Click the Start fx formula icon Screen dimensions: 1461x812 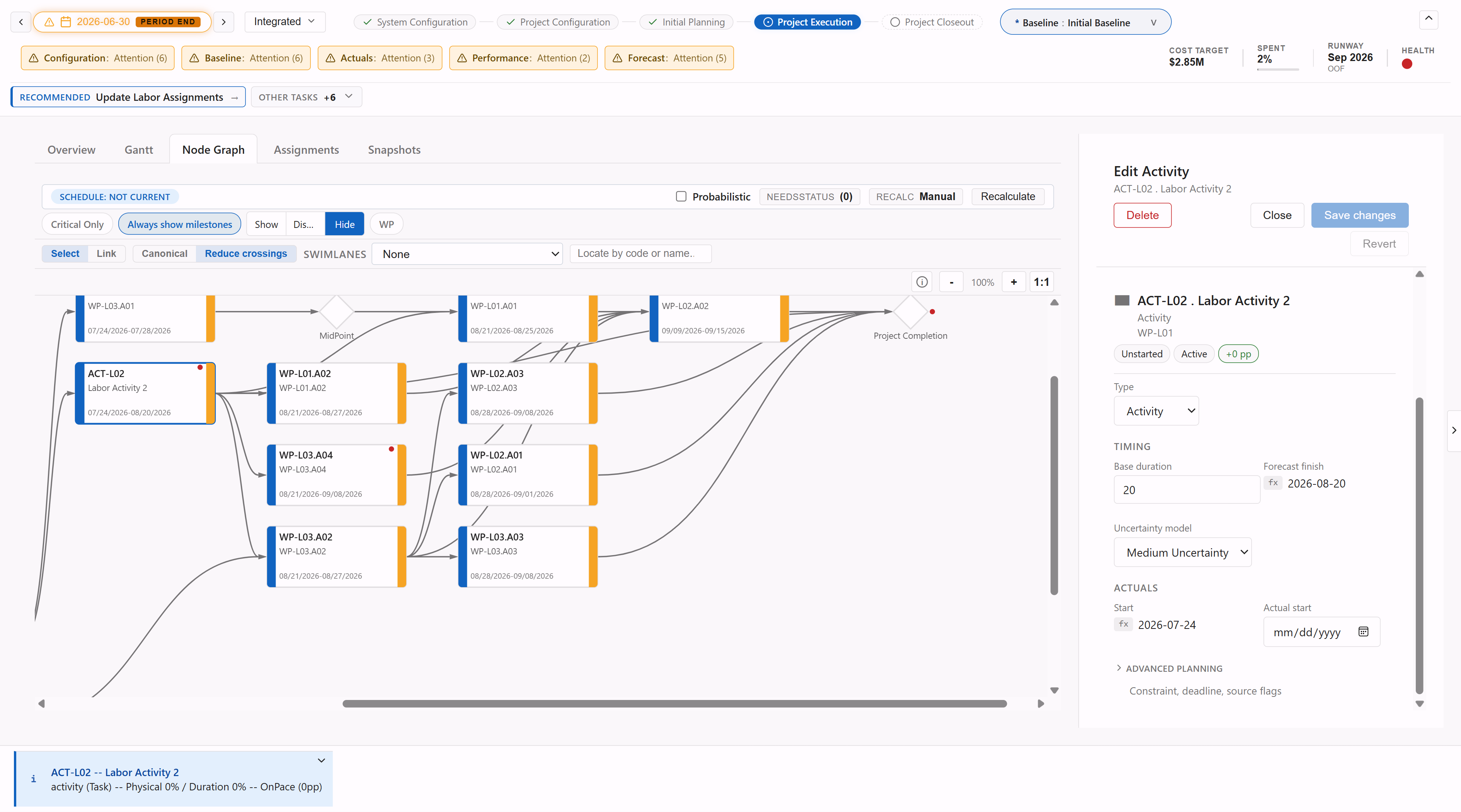click(1123, 624)
